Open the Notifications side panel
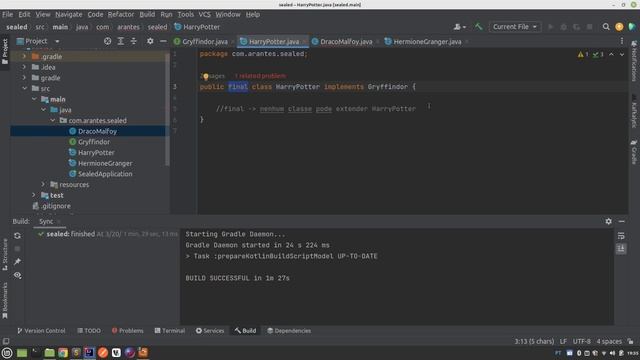Viewport: 640px width, 360px height. (x=634, y=60)
